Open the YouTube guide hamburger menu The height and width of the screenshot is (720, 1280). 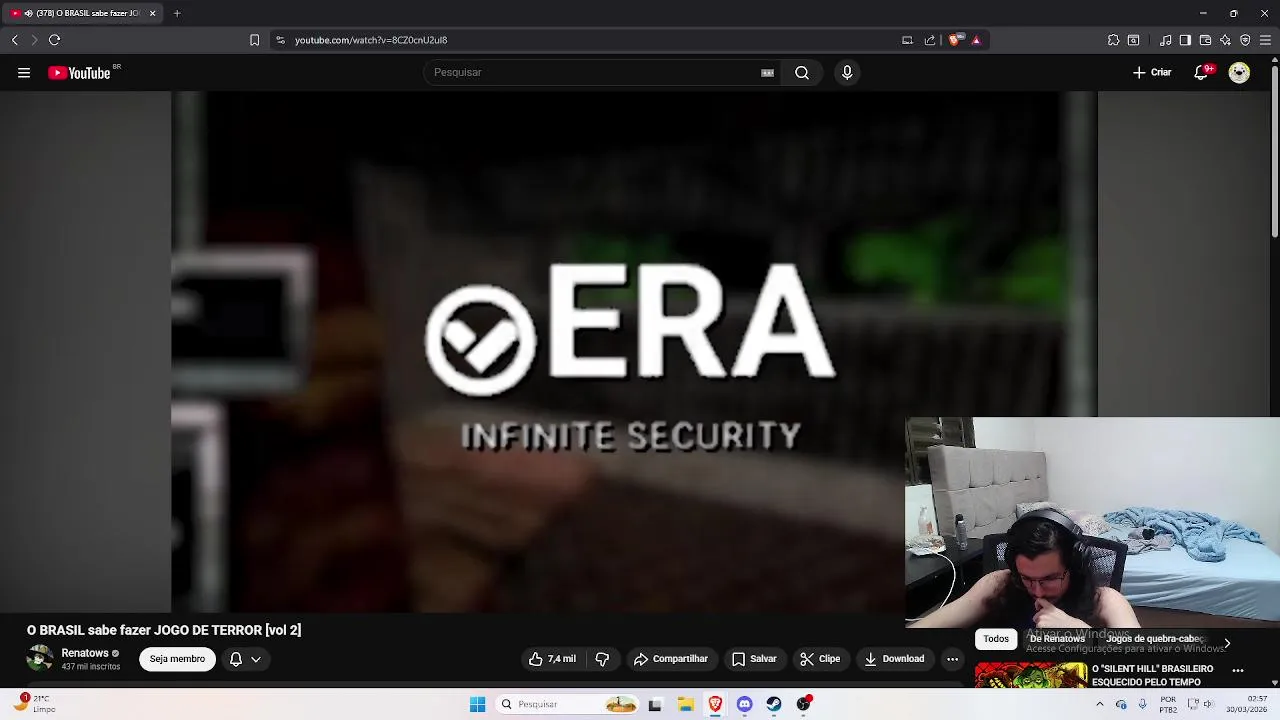pos(24,72)
